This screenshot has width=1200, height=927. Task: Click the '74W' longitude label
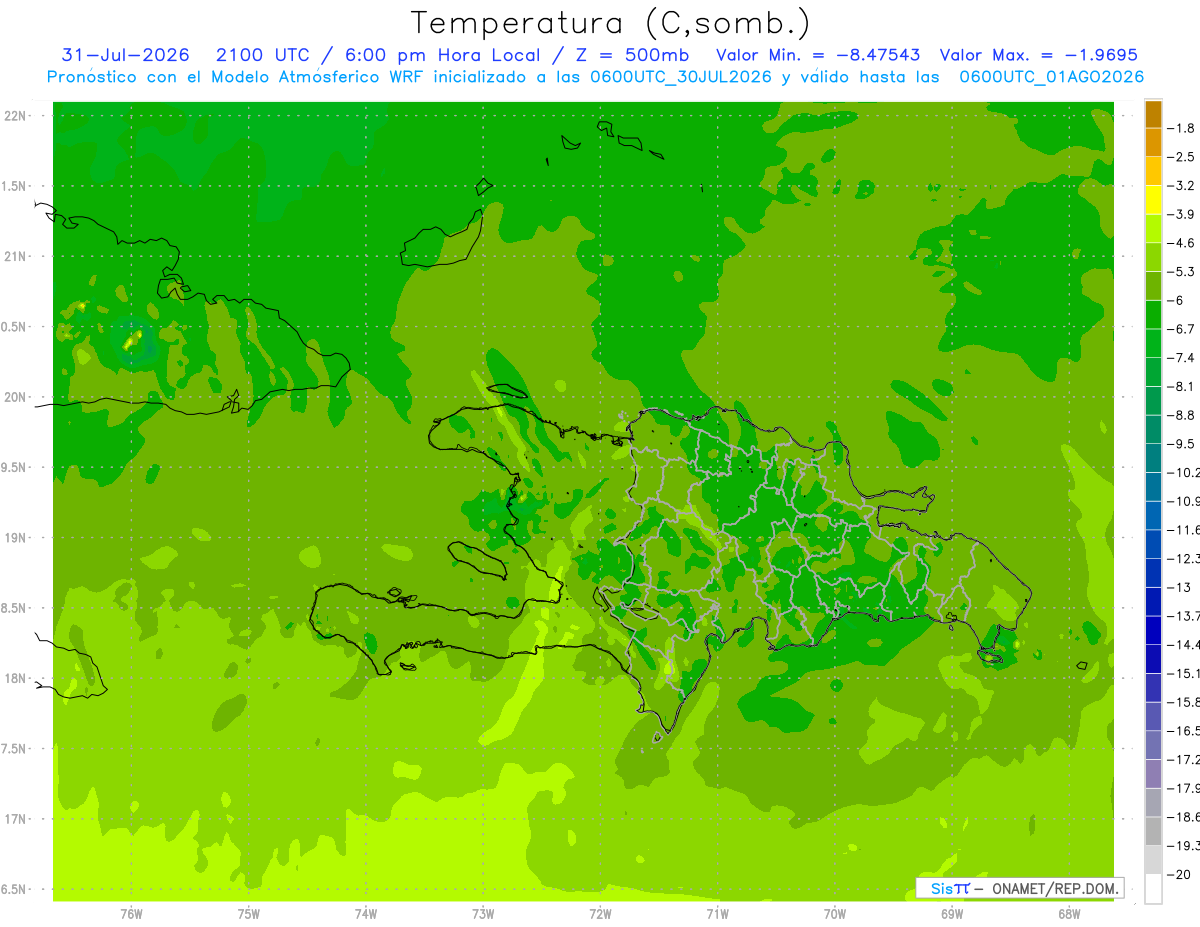tap(366, 914)
